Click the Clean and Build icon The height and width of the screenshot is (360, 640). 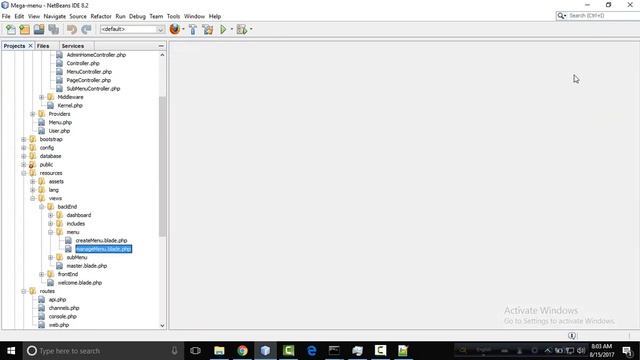pyautogui.click(x=208, y=29)
